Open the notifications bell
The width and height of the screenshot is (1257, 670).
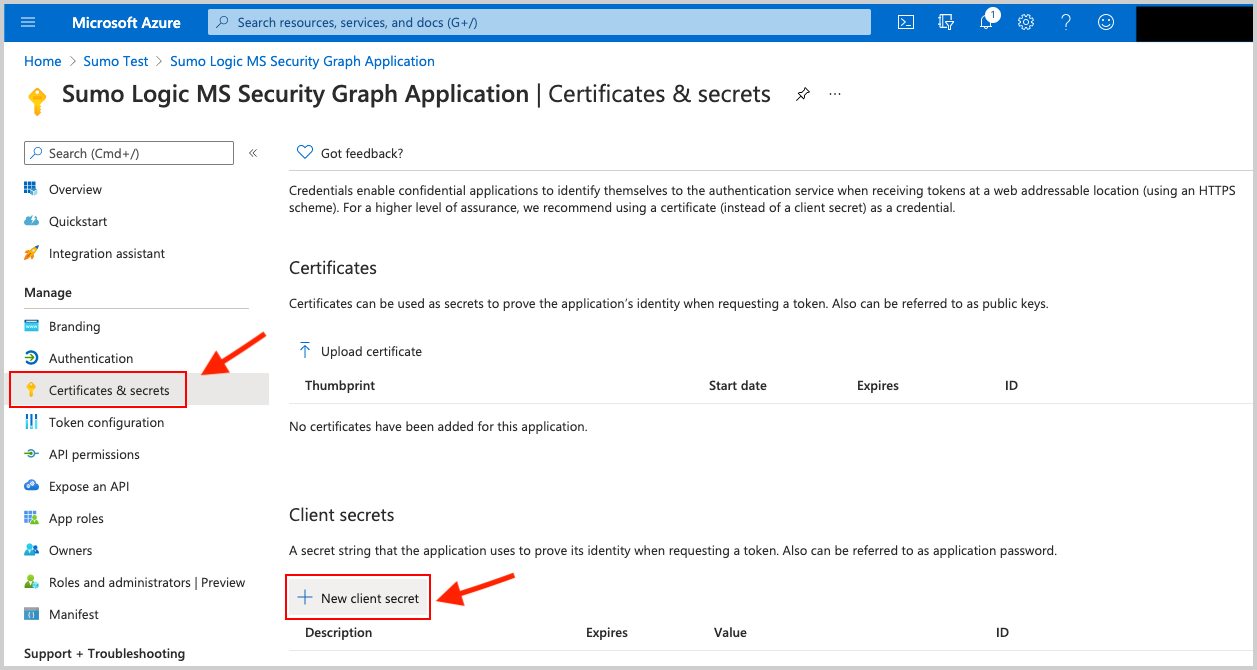[985, 21]
